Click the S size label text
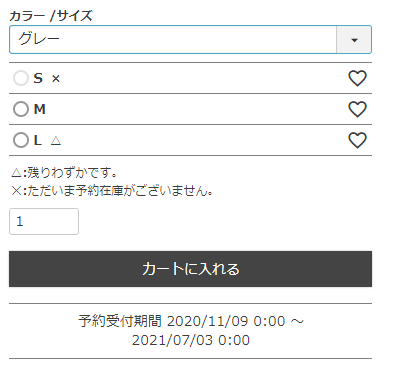The height and width of the screenshot is (375, 397). coord(38,78)
